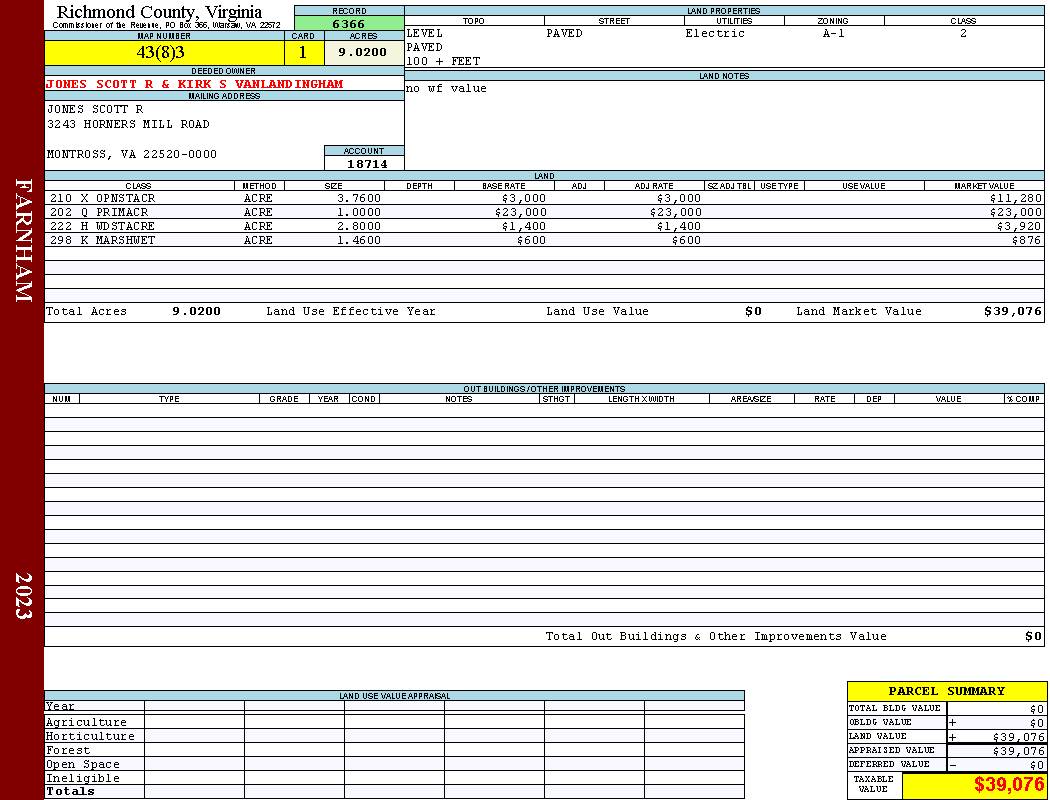1050x800 pixels.
Task: Click the acres value 9.0200 field
Action: 363,52
